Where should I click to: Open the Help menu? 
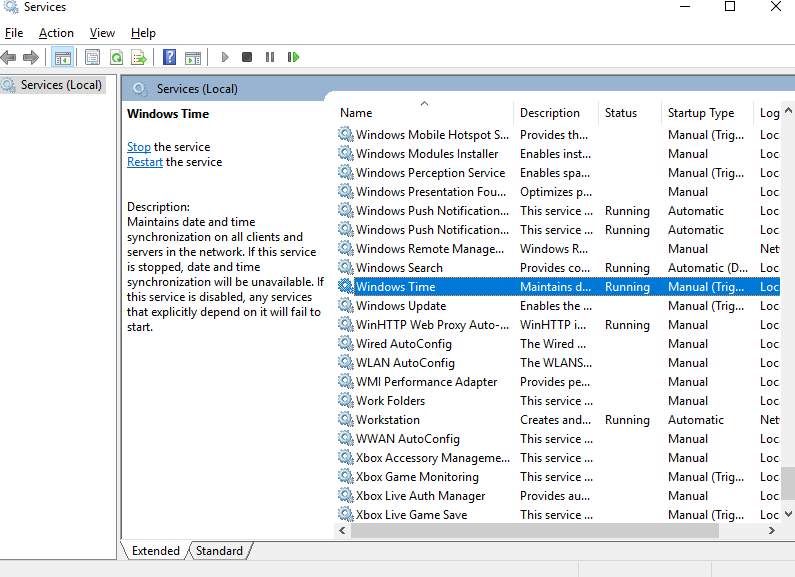(x=143, y=33)
